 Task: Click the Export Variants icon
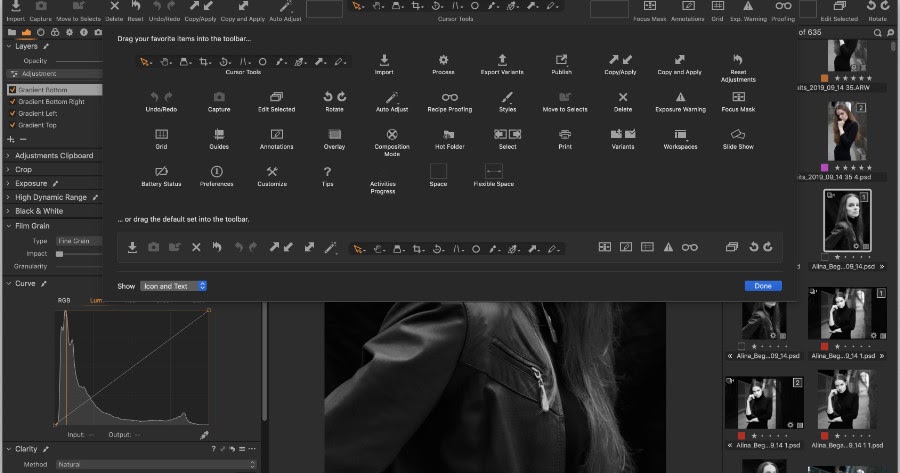502,60
